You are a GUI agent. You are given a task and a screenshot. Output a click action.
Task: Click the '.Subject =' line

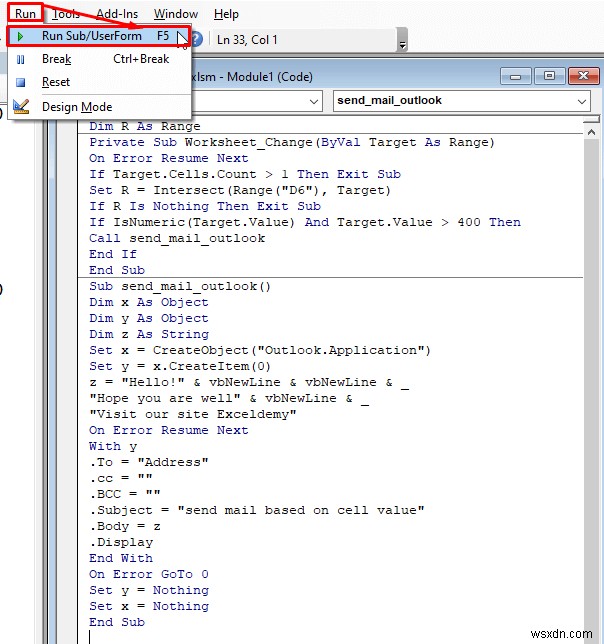click(257, 511)
